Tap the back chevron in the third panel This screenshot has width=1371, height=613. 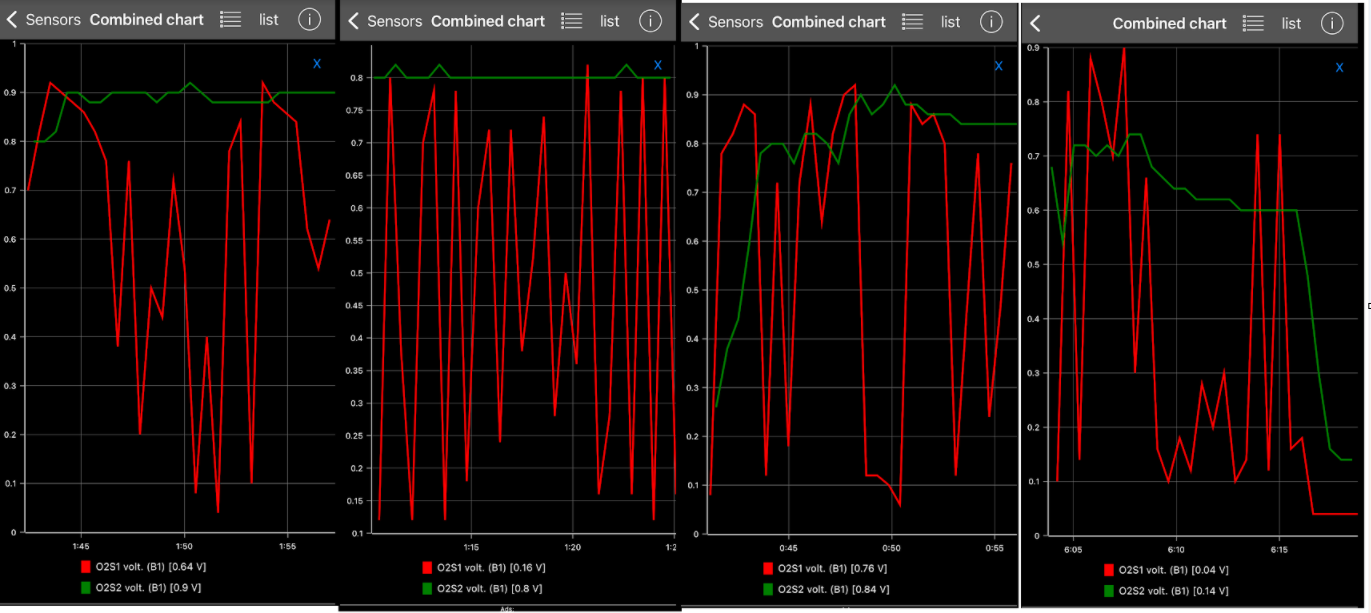(x=694, y=21)
